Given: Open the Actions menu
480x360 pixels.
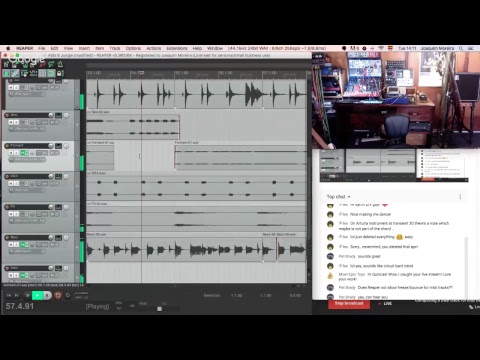Looking at the screenshot, I should (154, 48).
